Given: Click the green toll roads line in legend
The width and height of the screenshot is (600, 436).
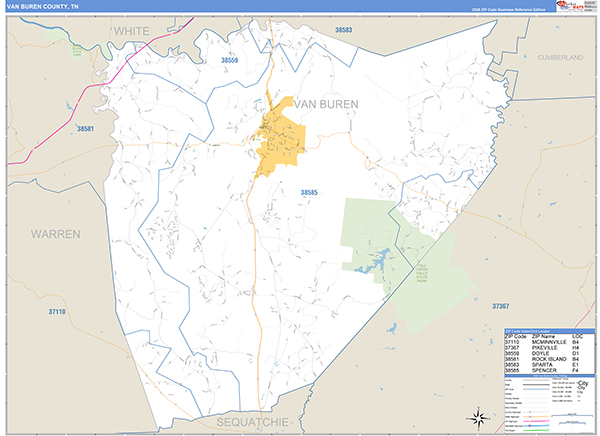Looking at the screenshot, I should pyautogui.click(x=536, y=430).
